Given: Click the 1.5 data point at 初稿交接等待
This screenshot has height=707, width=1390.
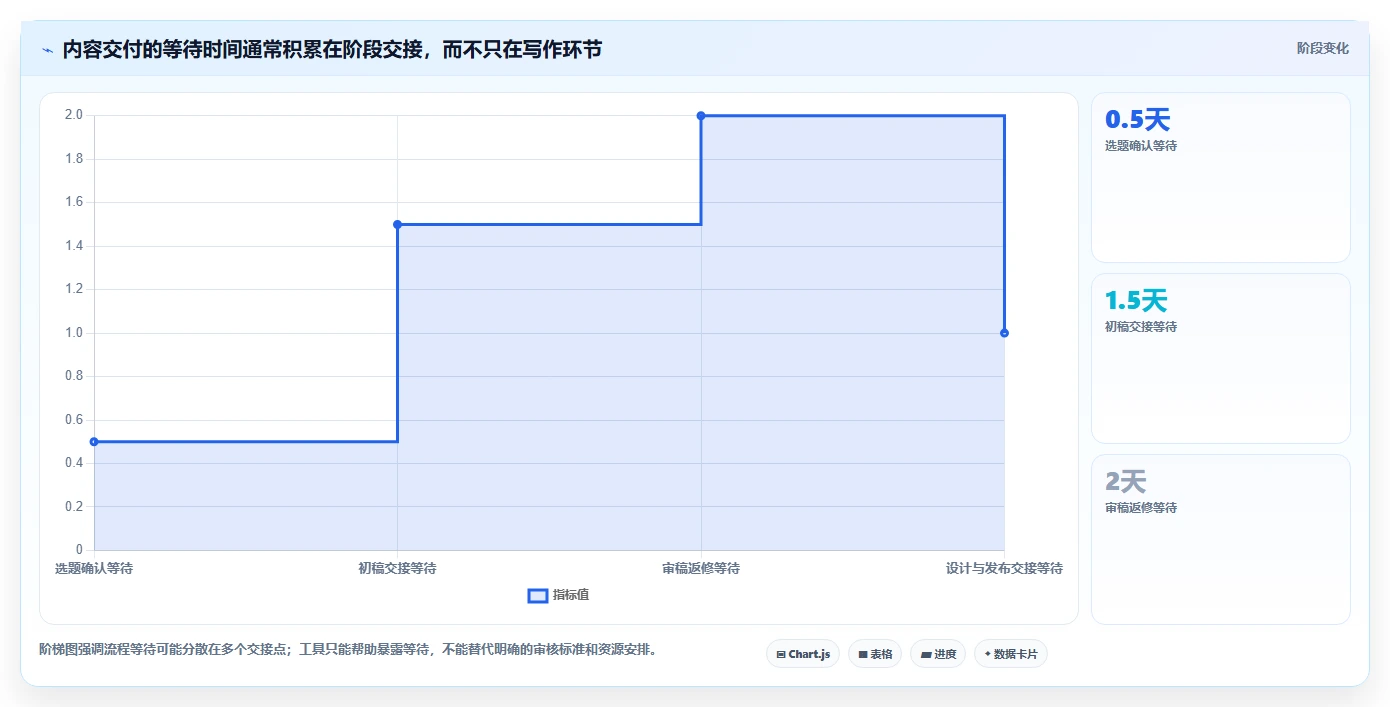Looking at the screenshot, I should [x=397, y=224].
